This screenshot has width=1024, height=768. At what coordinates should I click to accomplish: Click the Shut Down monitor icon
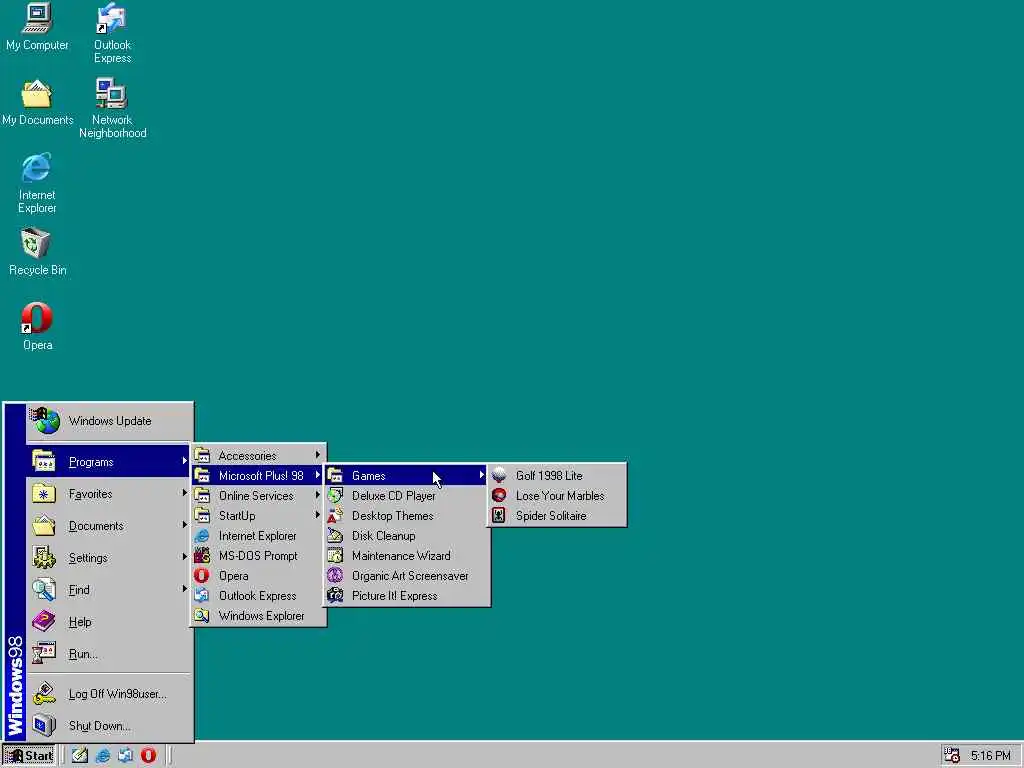(44, 726)
